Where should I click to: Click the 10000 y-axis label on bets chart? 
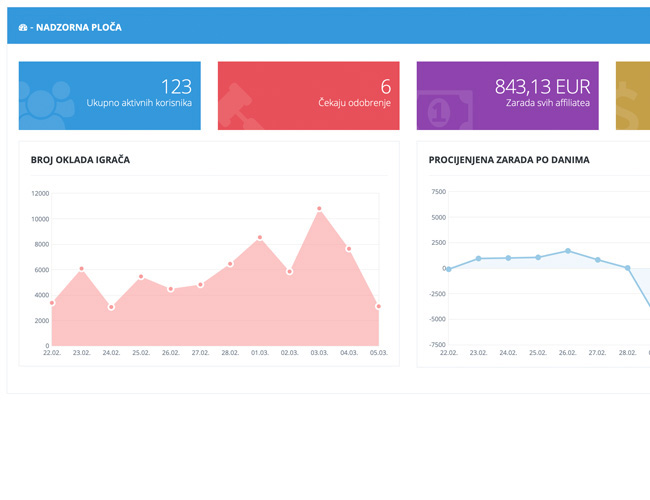pos(40,219)
